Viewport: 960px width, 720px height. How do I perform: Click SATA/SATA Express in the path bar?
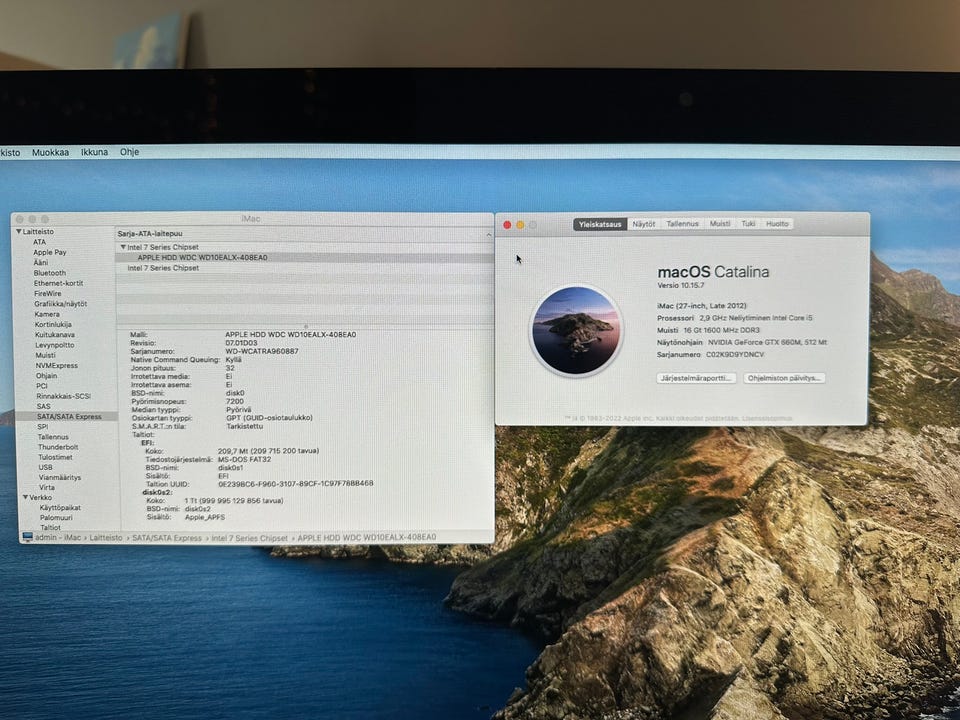167,538
